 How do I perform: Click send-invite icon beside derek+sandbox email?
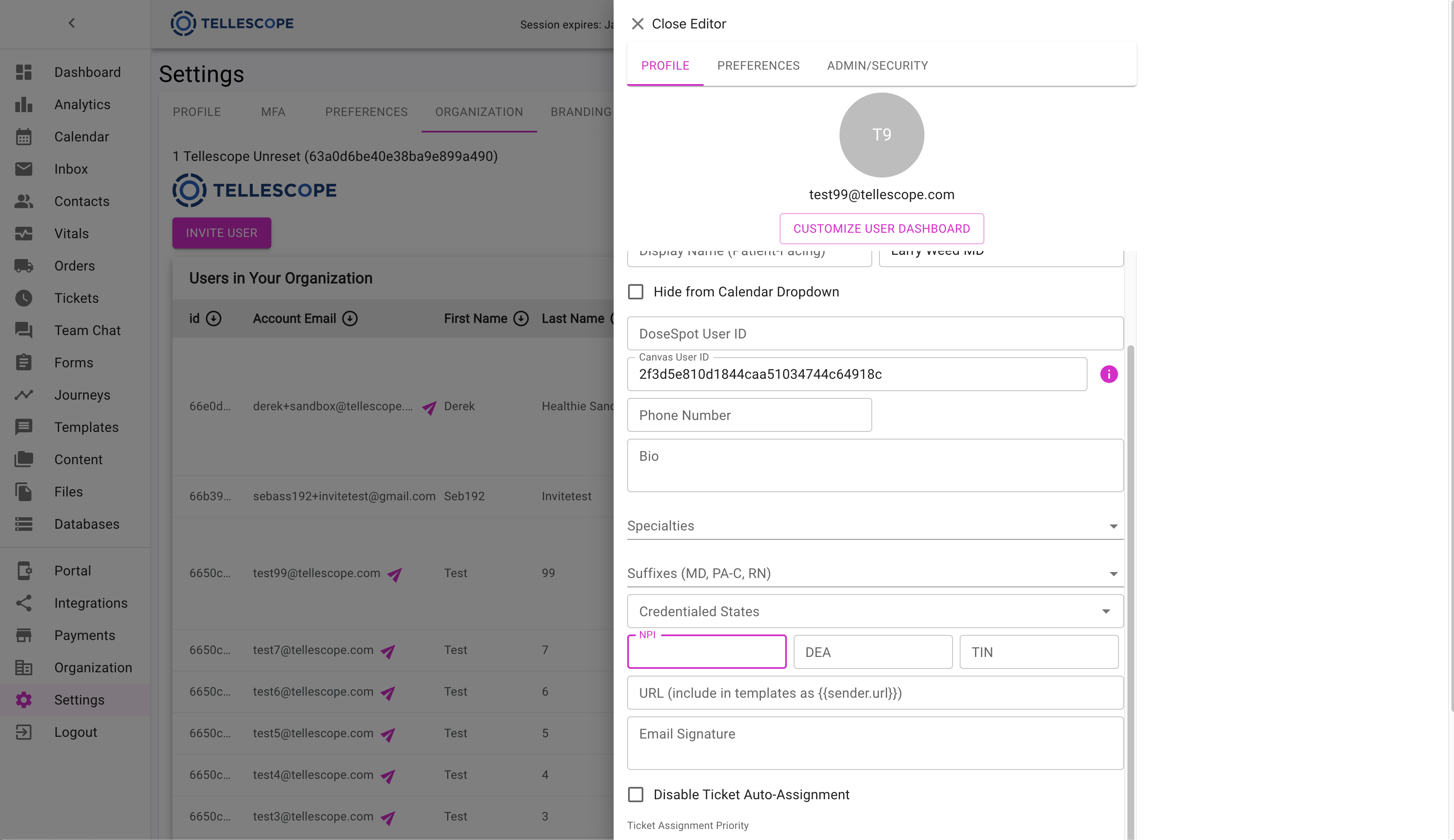(x=429, y=408)
